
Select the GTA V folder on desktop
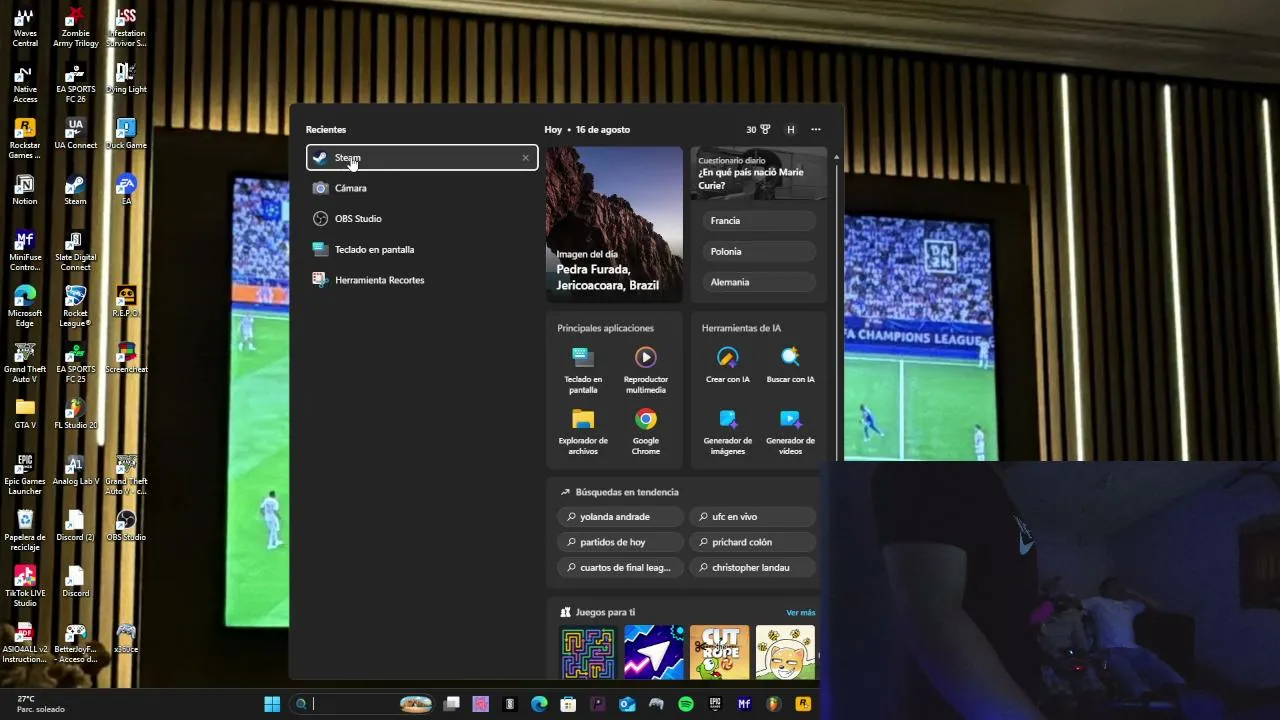coord(25,414)
